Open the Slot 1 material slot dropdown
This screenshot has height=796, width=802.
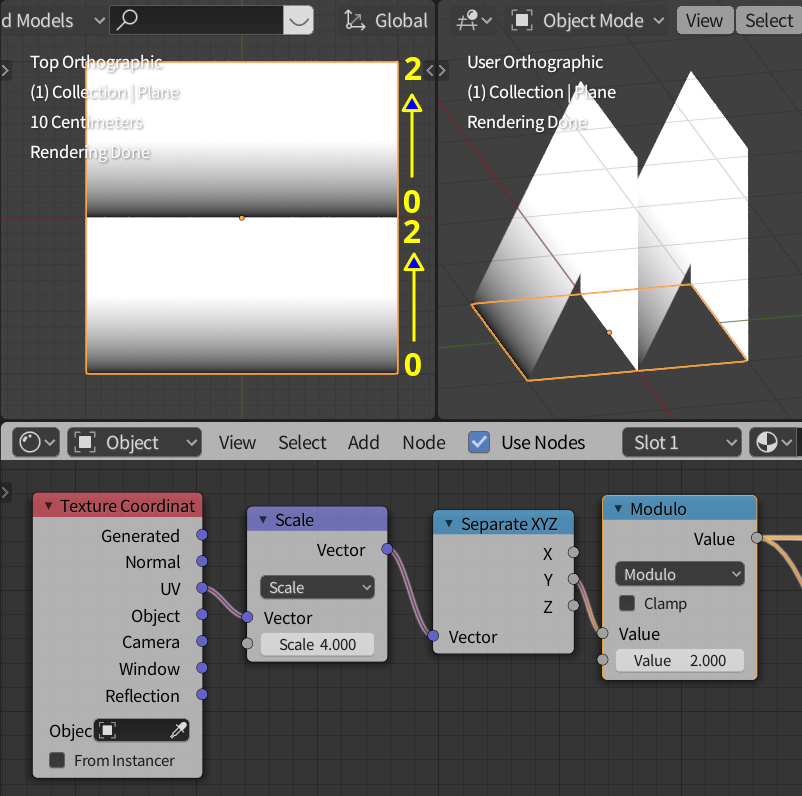point(681,442)
